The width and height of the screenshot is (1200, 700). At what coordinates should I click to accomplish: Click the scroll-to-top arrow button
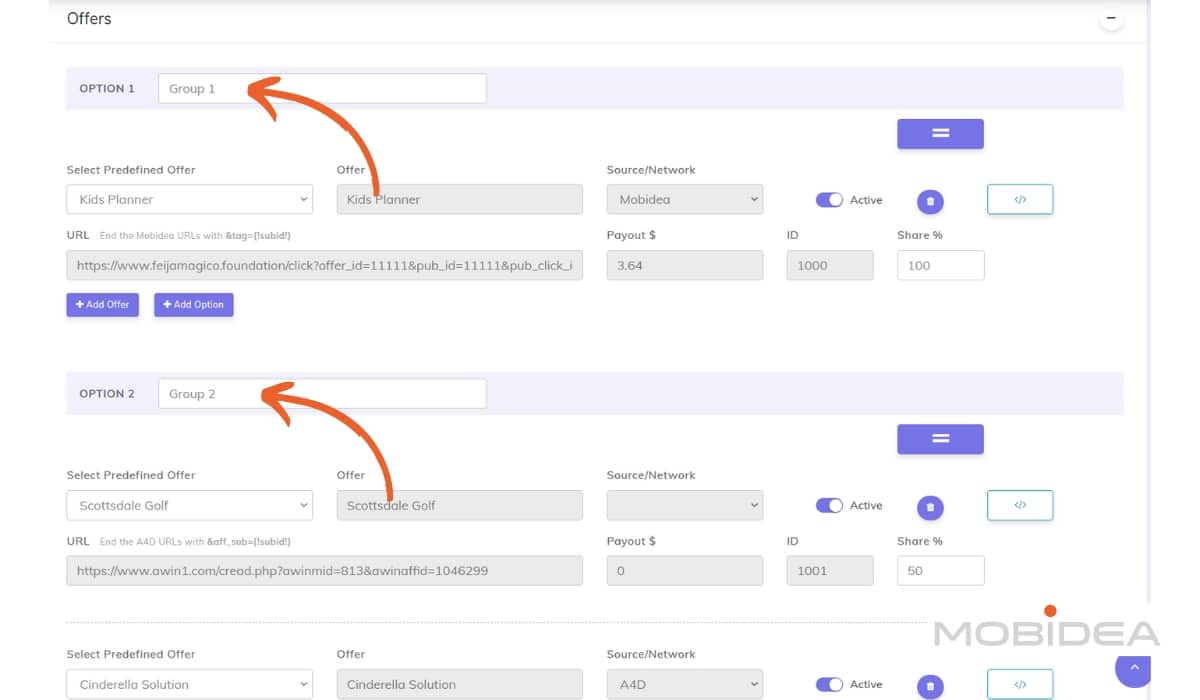[1133, 669]
